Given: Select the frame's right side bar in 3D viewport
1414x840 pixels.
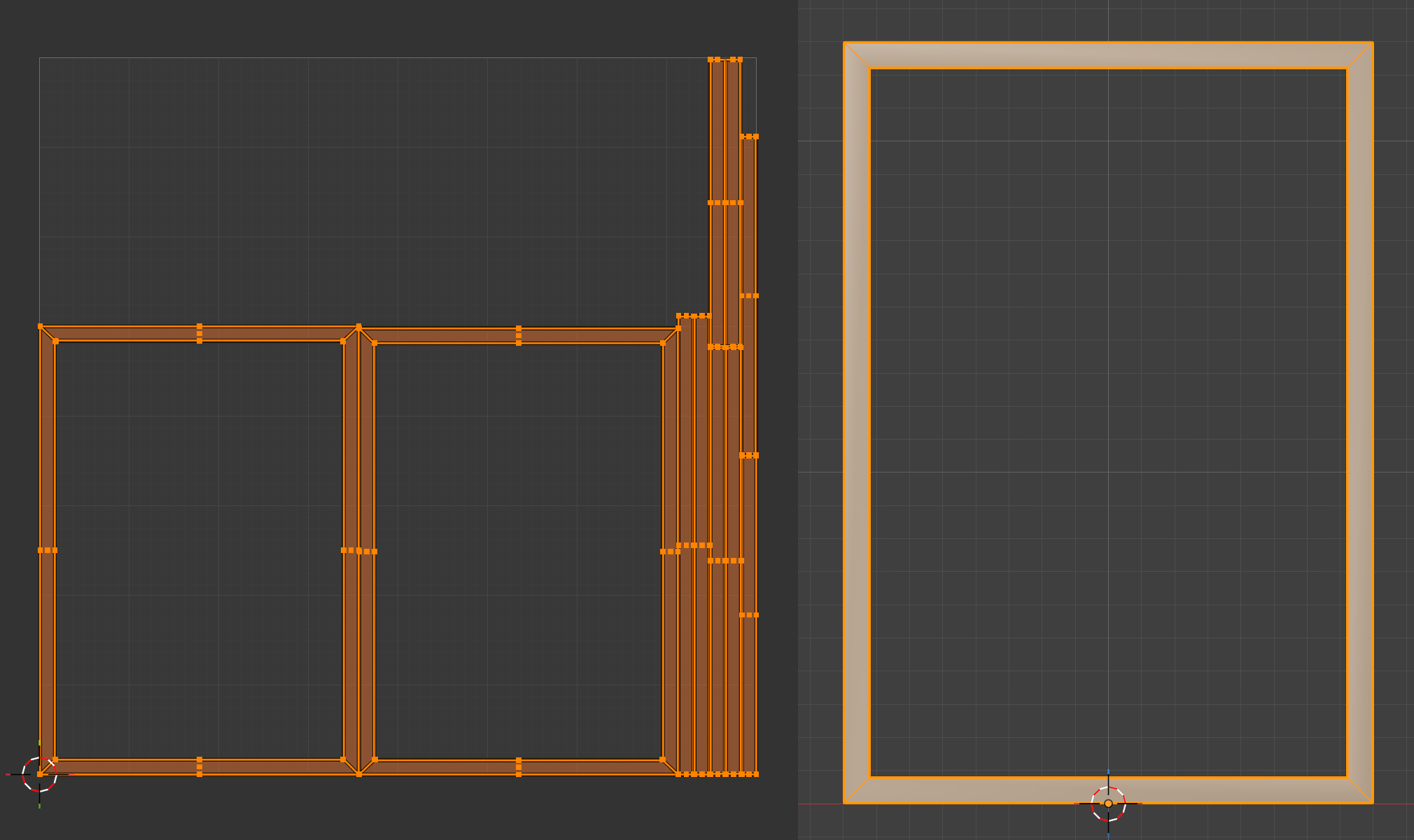Looking at the screenshot, I should (x=1359, y=423).
